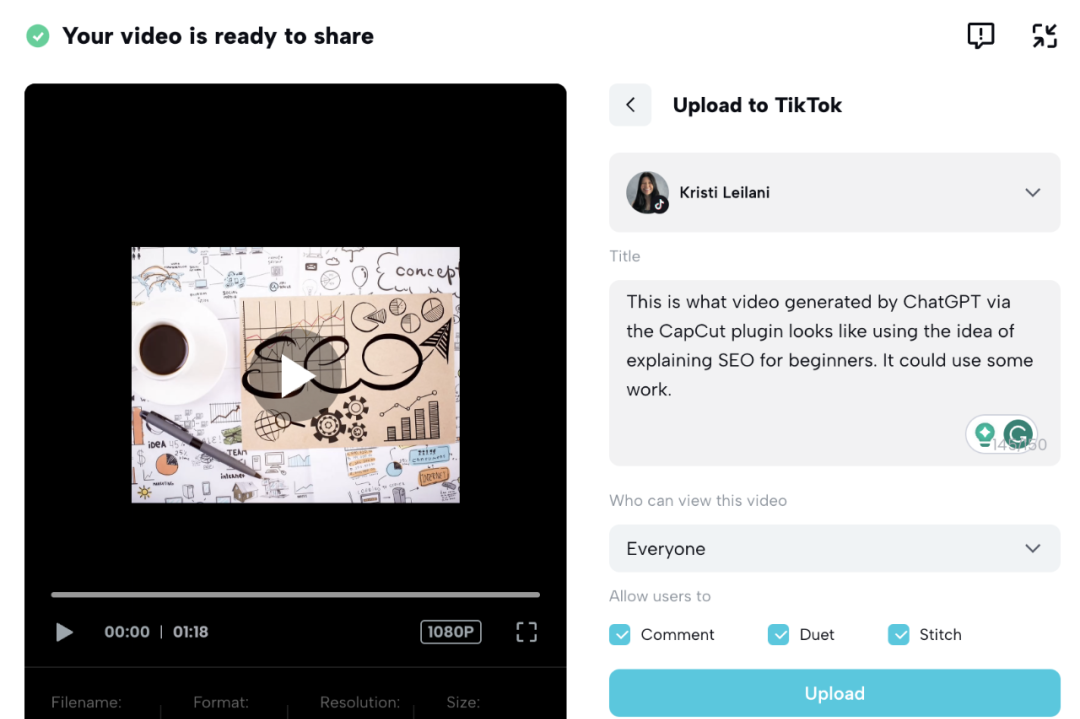Uncheck the Comment checkbox
Image resolution: width=1080 pixels, height=719 pixels.
pyautogui.click(x=620, y=634)
